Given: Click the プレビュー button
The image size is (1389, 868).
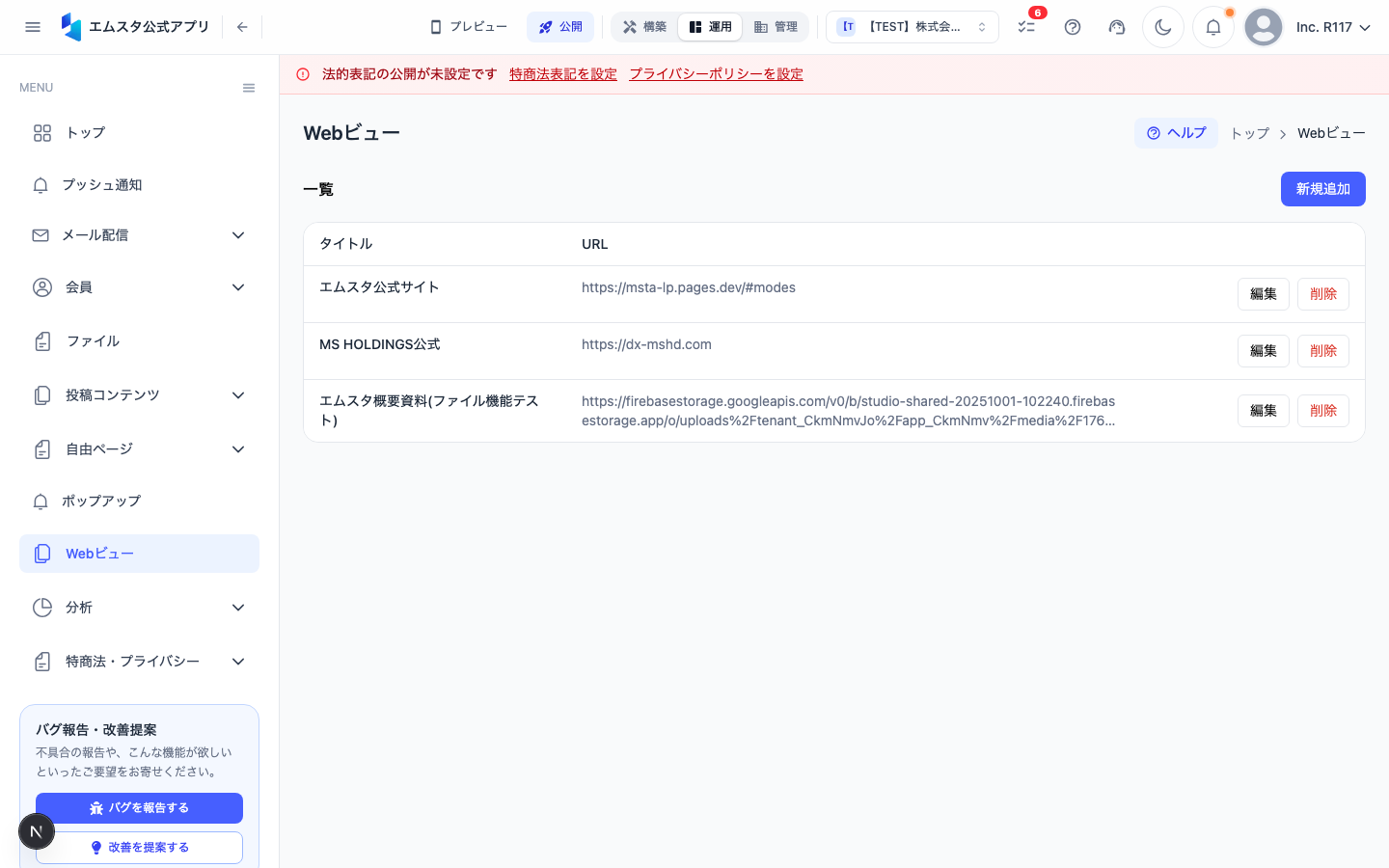Looking at the screenshot, I should (x=469, y=27).
